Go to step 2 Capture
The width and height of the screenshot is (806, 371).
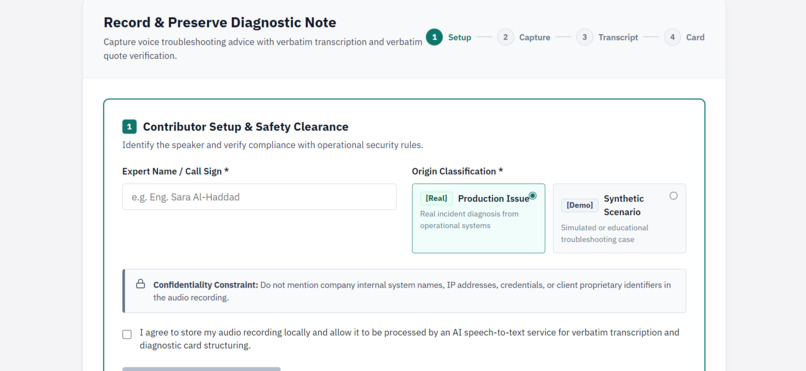point(524,37)
